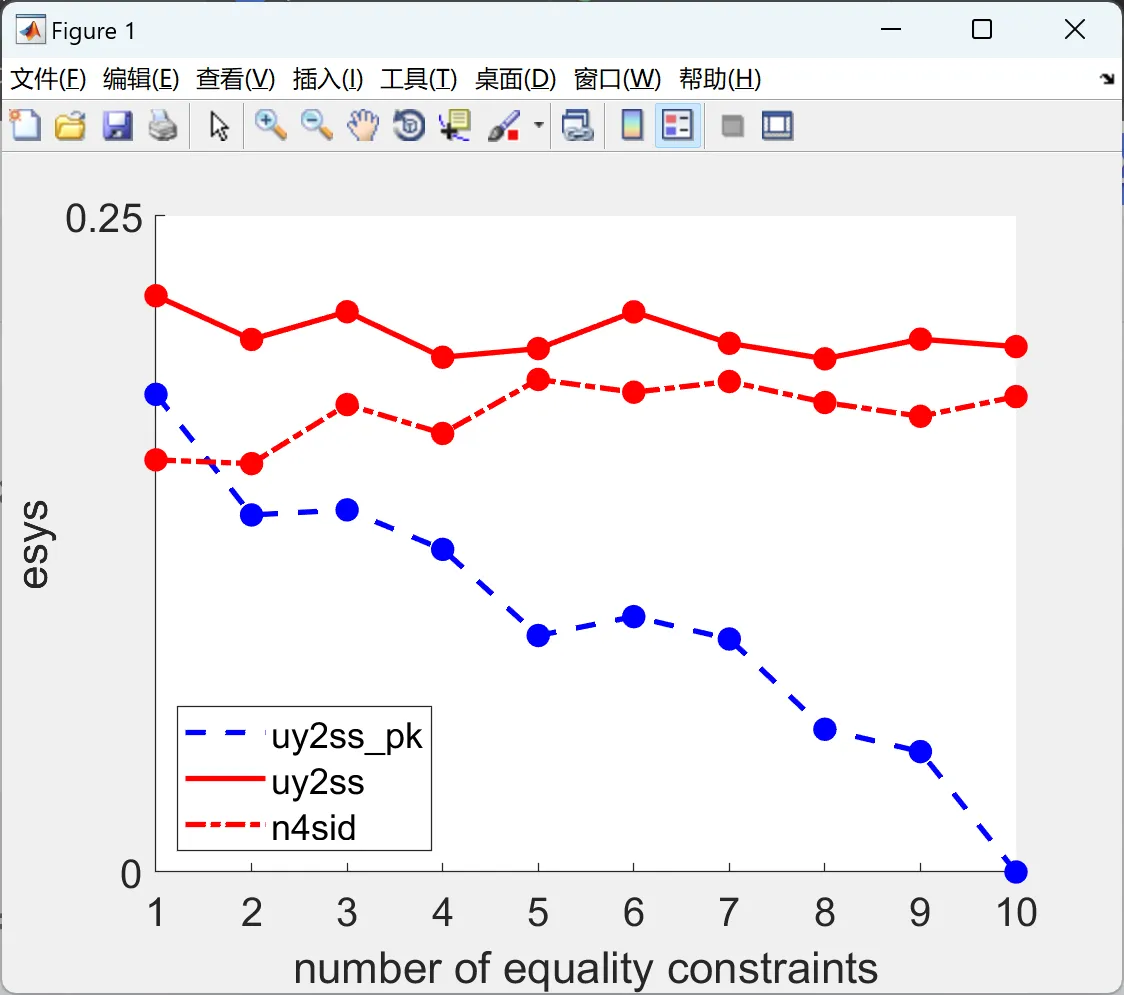The width and height of the screenshot is (1124, 995).
Task: Click the esys y-axis label
Action: coord(34,545)
